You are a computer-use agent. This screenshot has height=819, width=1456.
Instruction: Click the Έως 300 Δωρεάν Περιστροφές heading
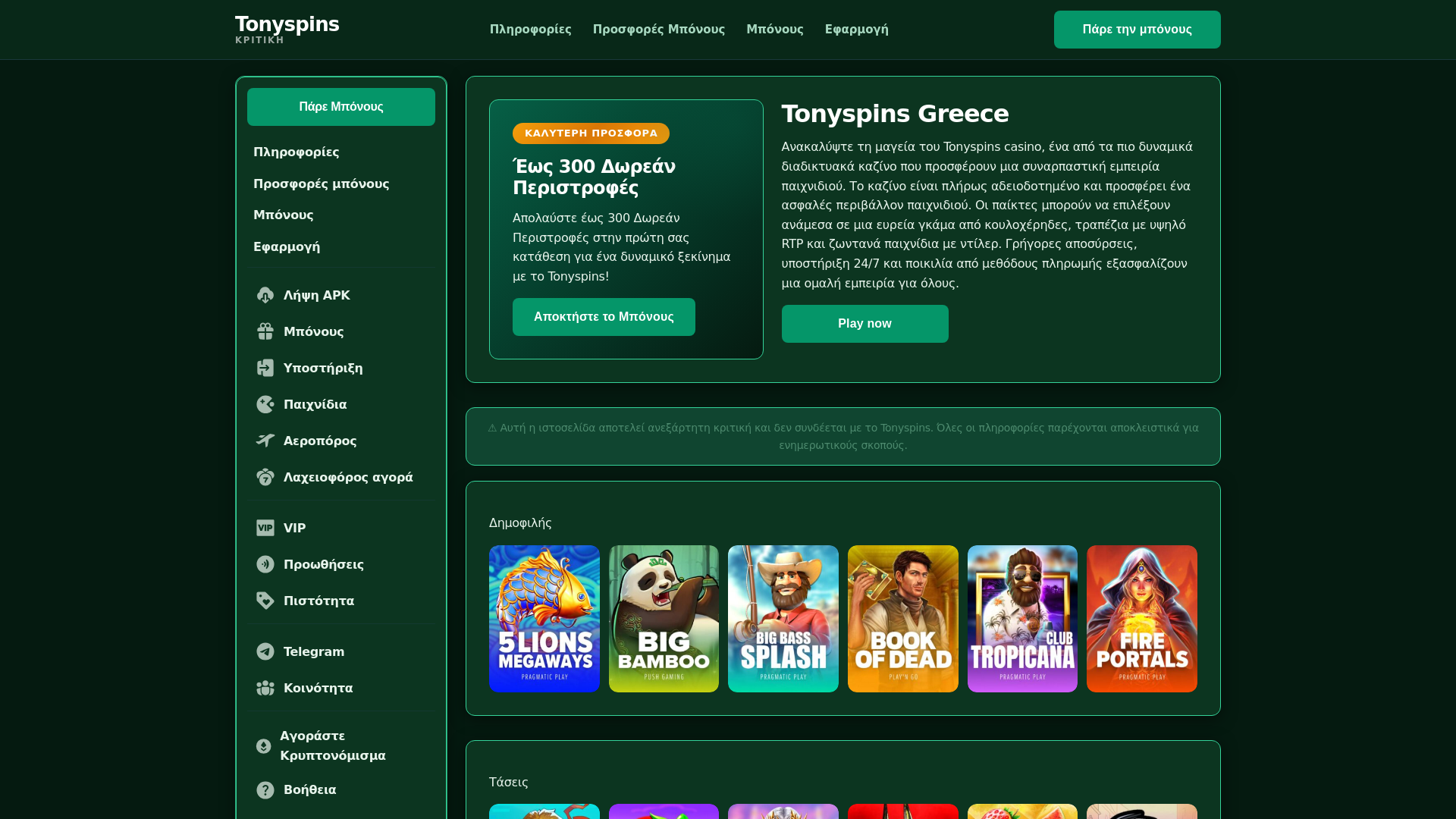click(594, 177)
